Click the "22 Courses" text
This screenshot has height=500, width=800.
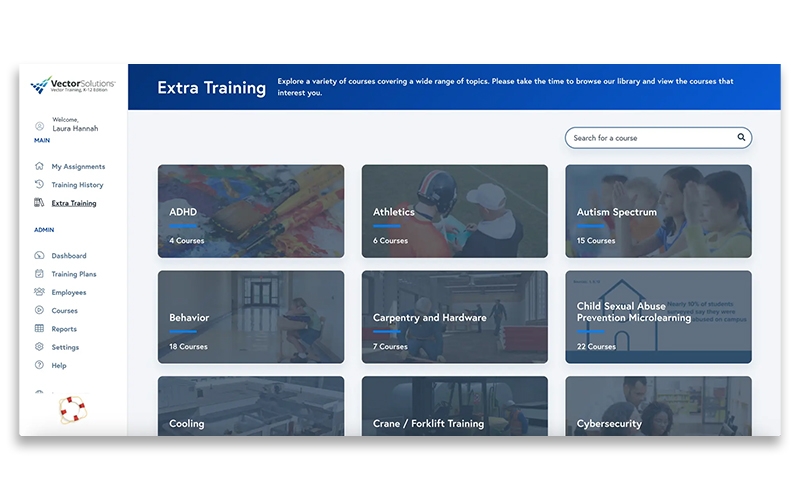point(596,346)
